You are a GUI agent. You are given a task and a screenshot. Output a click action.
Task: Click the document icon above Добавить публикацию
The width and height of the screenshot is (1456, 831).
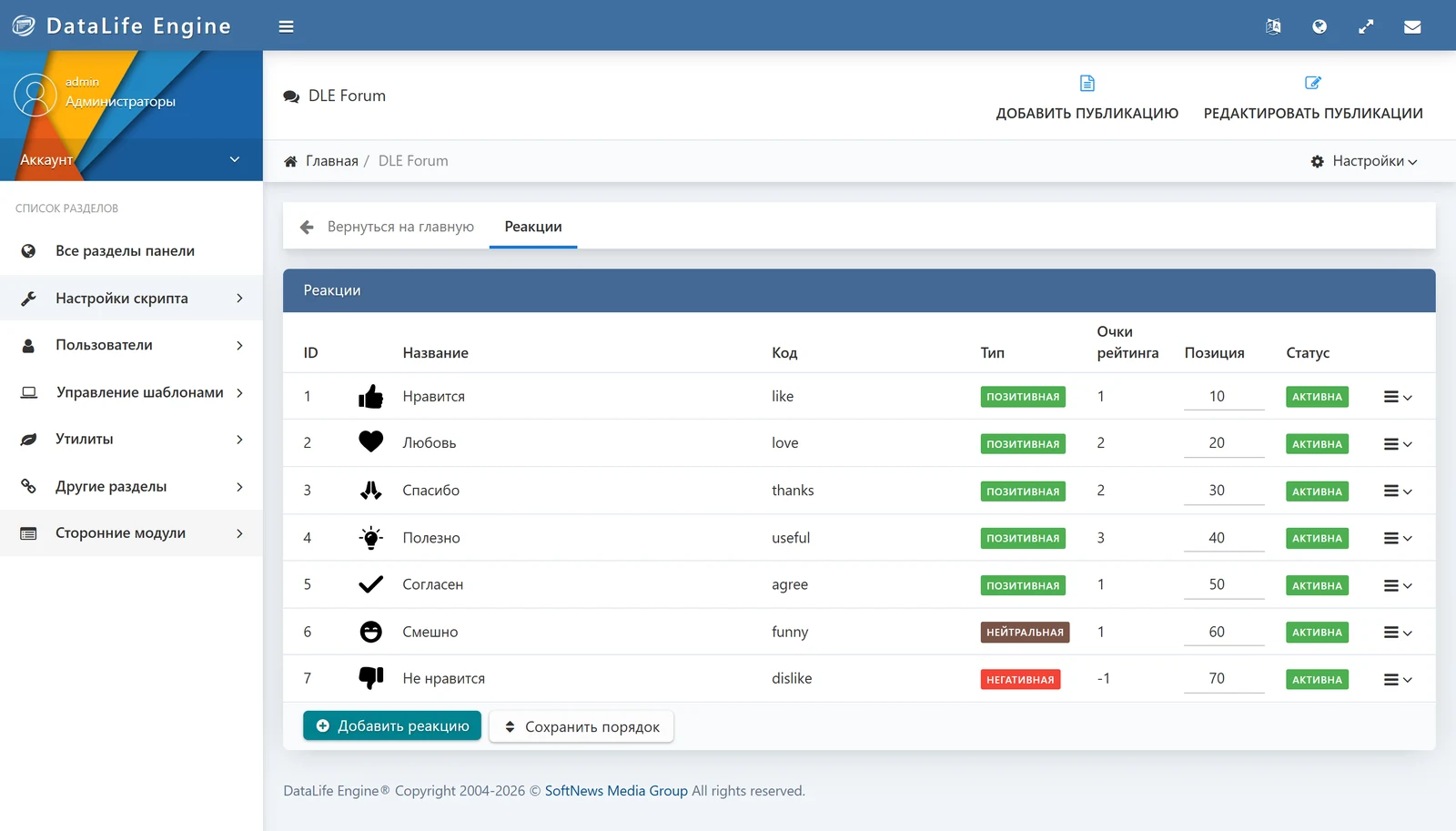pyautogui.click(x=1087, y=83)
